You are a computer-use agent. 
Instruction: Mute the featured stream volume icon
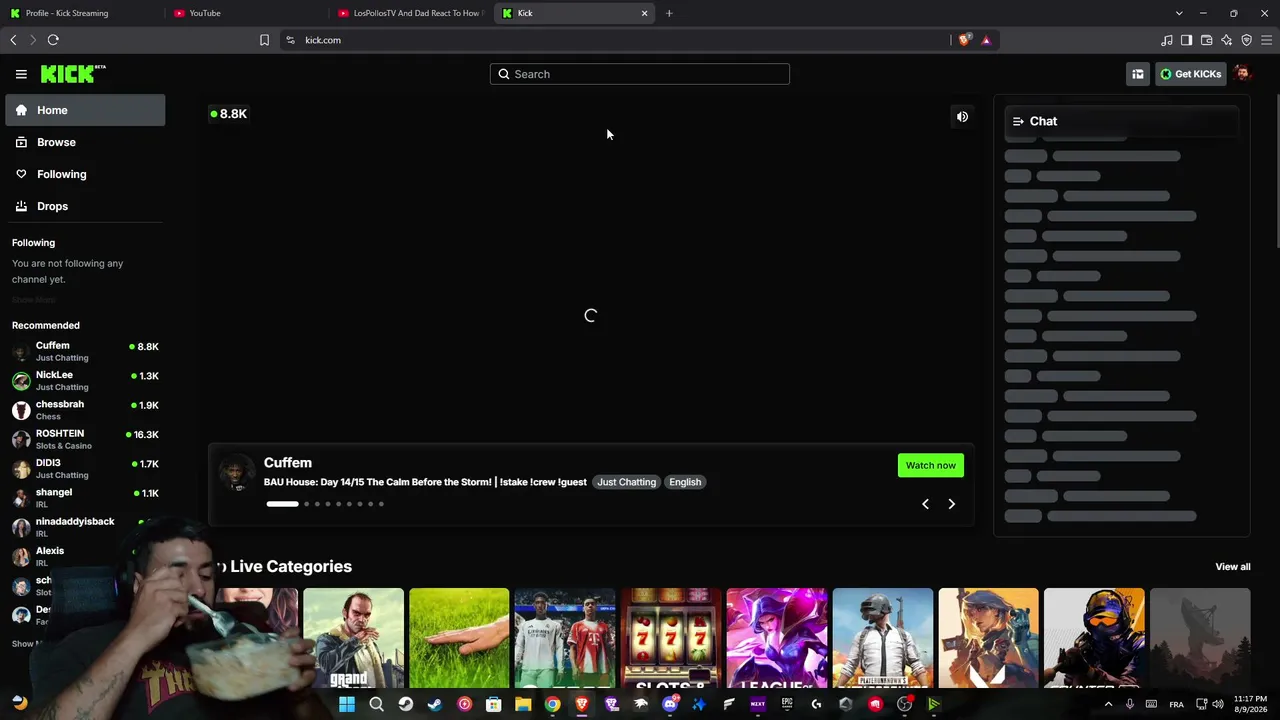pyautogui.click(x=962, y=117)
